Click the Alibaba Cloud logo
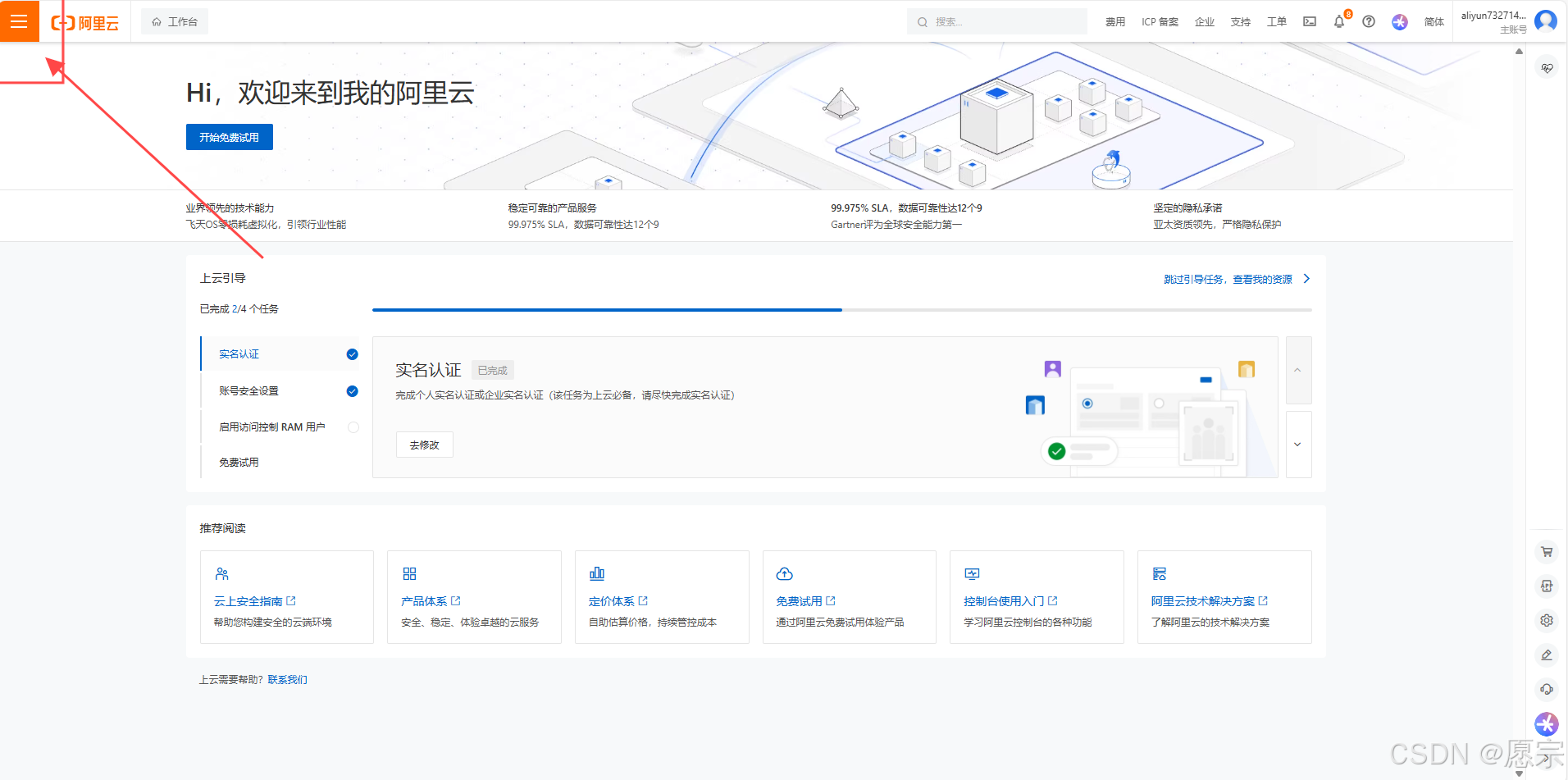This screenshot has height=780, width=1568. 85,23
